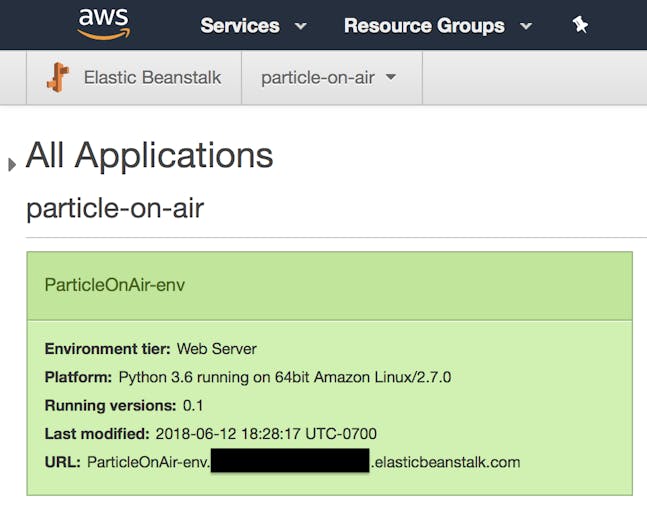Open the Resource Groups menu
Image resolution: width=647 pixels, height=510 pixels.
pos(424,26)
